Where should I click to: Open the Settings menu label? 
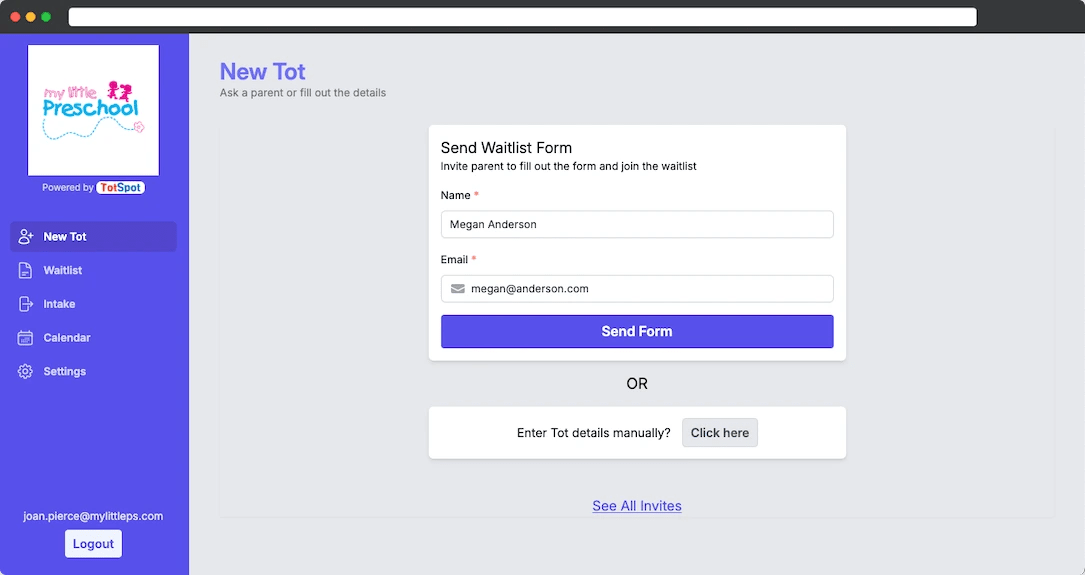[x=65, y=371]
